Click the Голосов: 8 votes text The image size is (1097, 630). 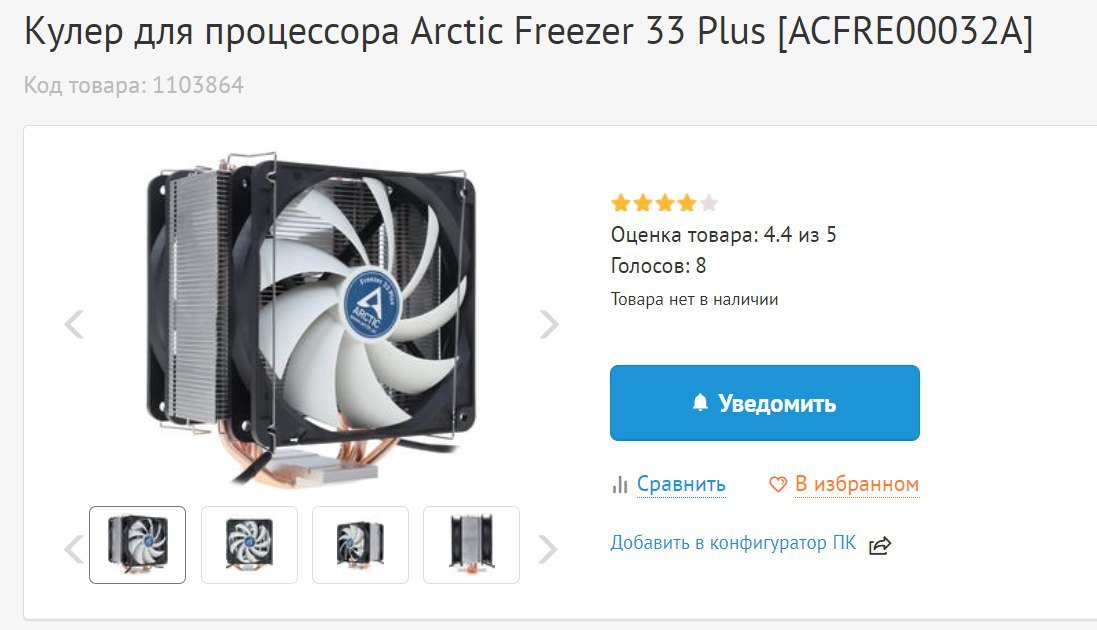[658, 266]
